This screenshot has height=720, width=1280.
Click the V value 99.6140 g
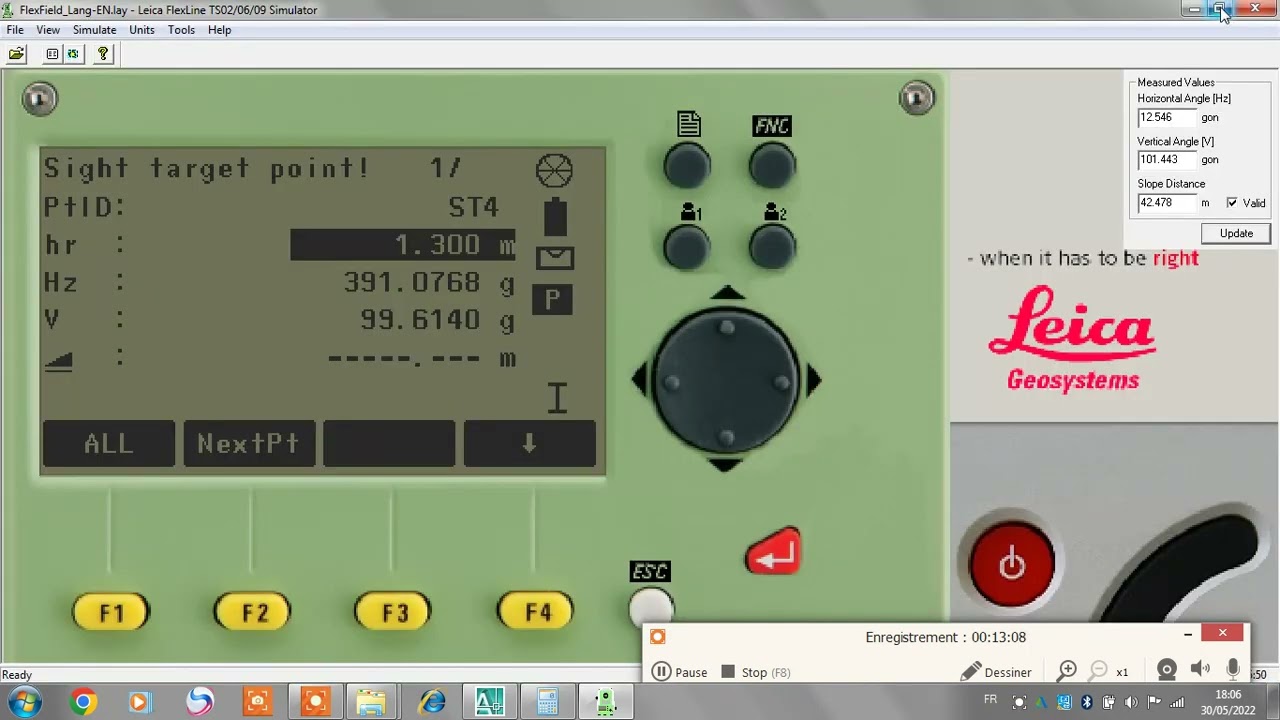pos(437,320)
